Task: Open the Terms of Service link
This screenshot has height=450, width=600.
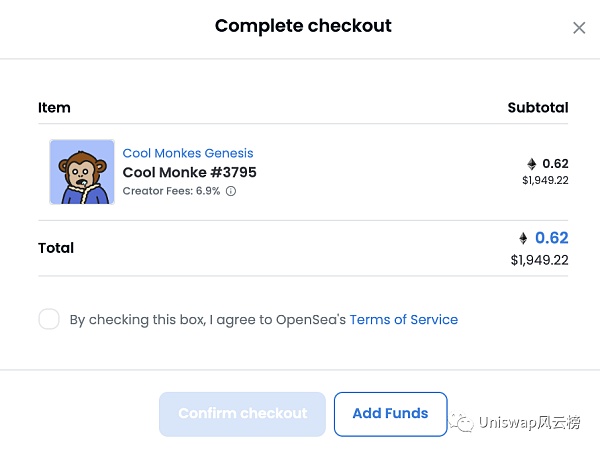Action: 403,320
